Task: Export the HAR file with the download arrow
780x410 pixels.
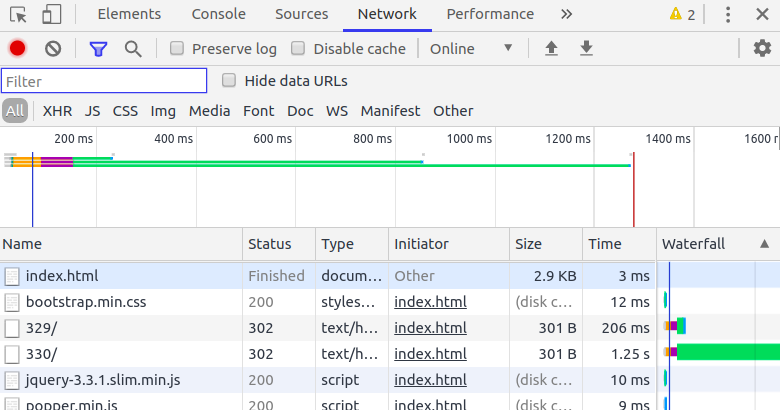Action: (x=586, y=48)
